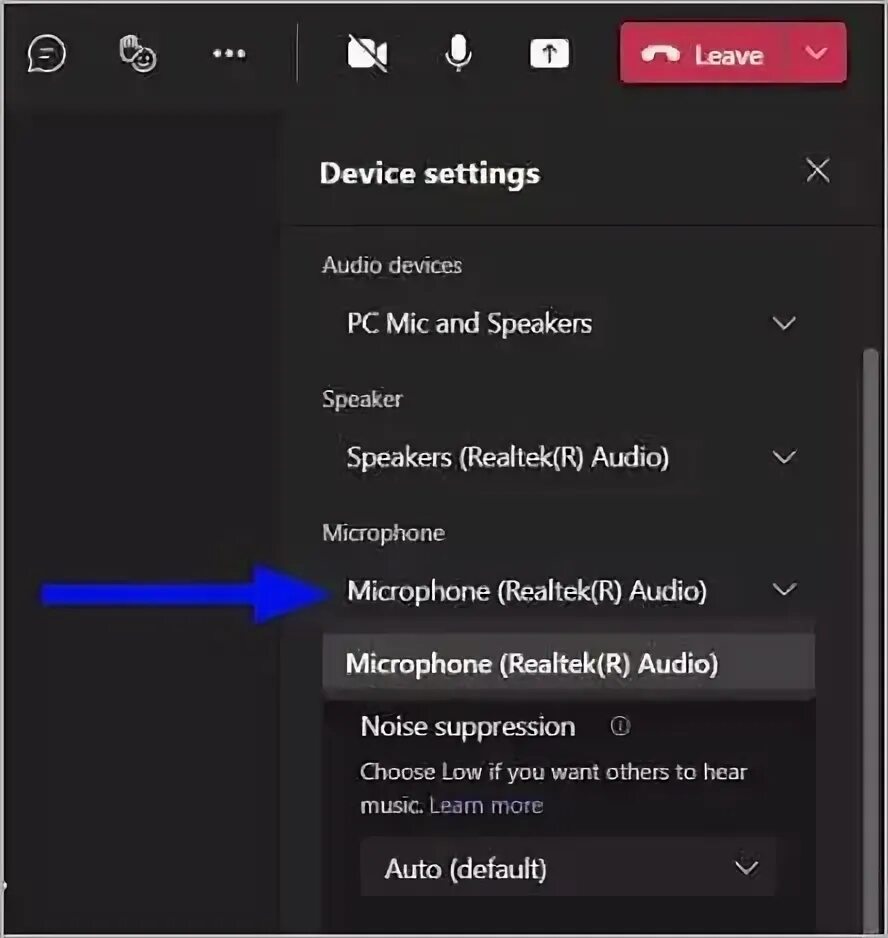Screen dimensions: 888x938
Task: Follow the Learn more link
Action: coord(486,806)
